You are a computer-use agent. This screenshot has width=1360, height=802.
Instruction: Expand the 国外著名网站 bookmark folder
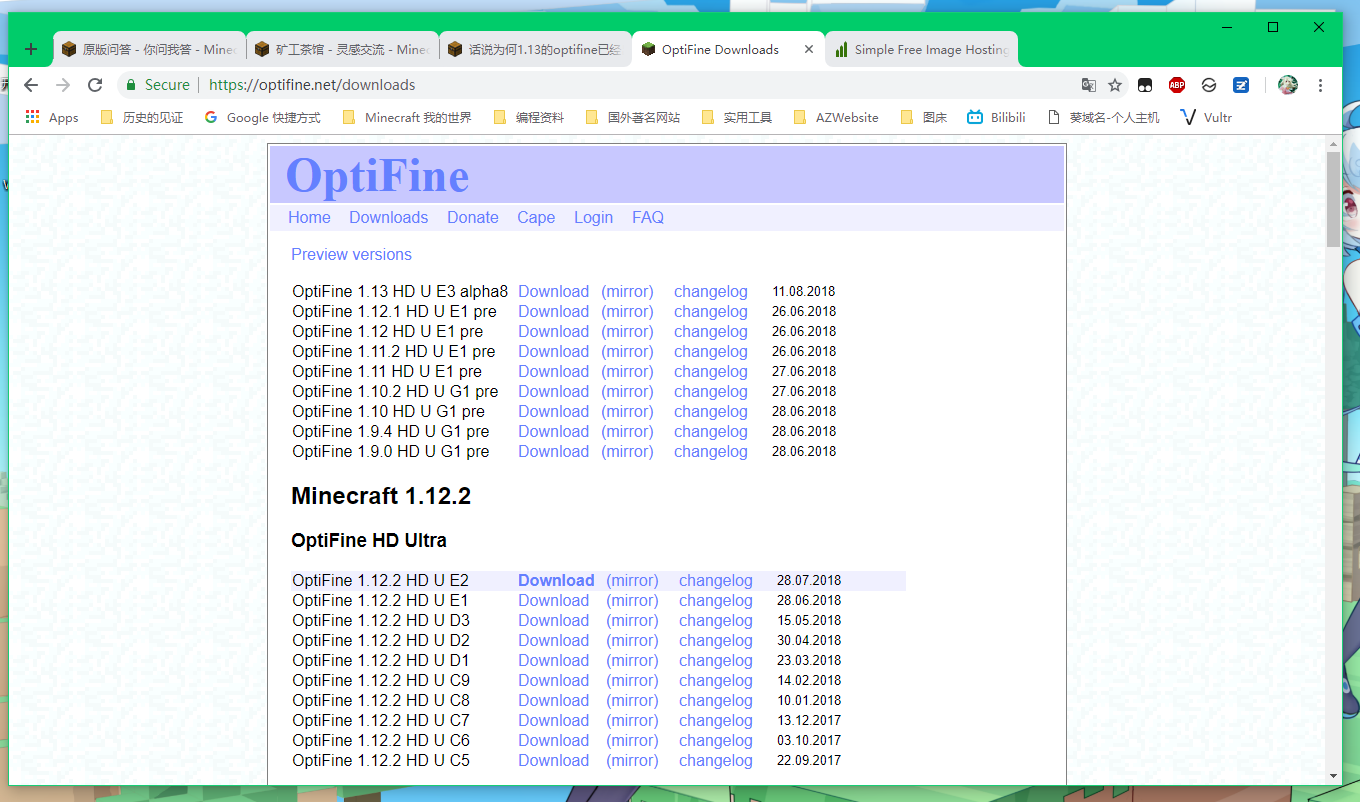[633, 117]
